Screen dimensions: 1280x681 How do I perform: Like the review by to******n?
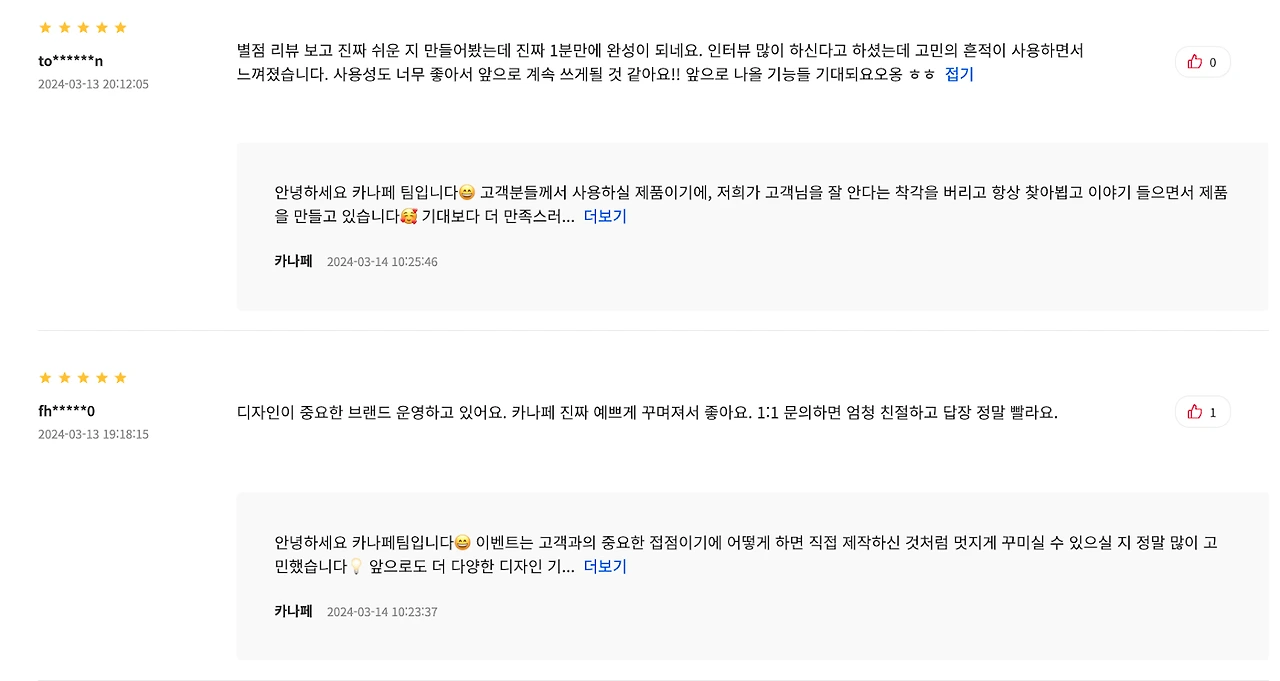[1195, 62]
